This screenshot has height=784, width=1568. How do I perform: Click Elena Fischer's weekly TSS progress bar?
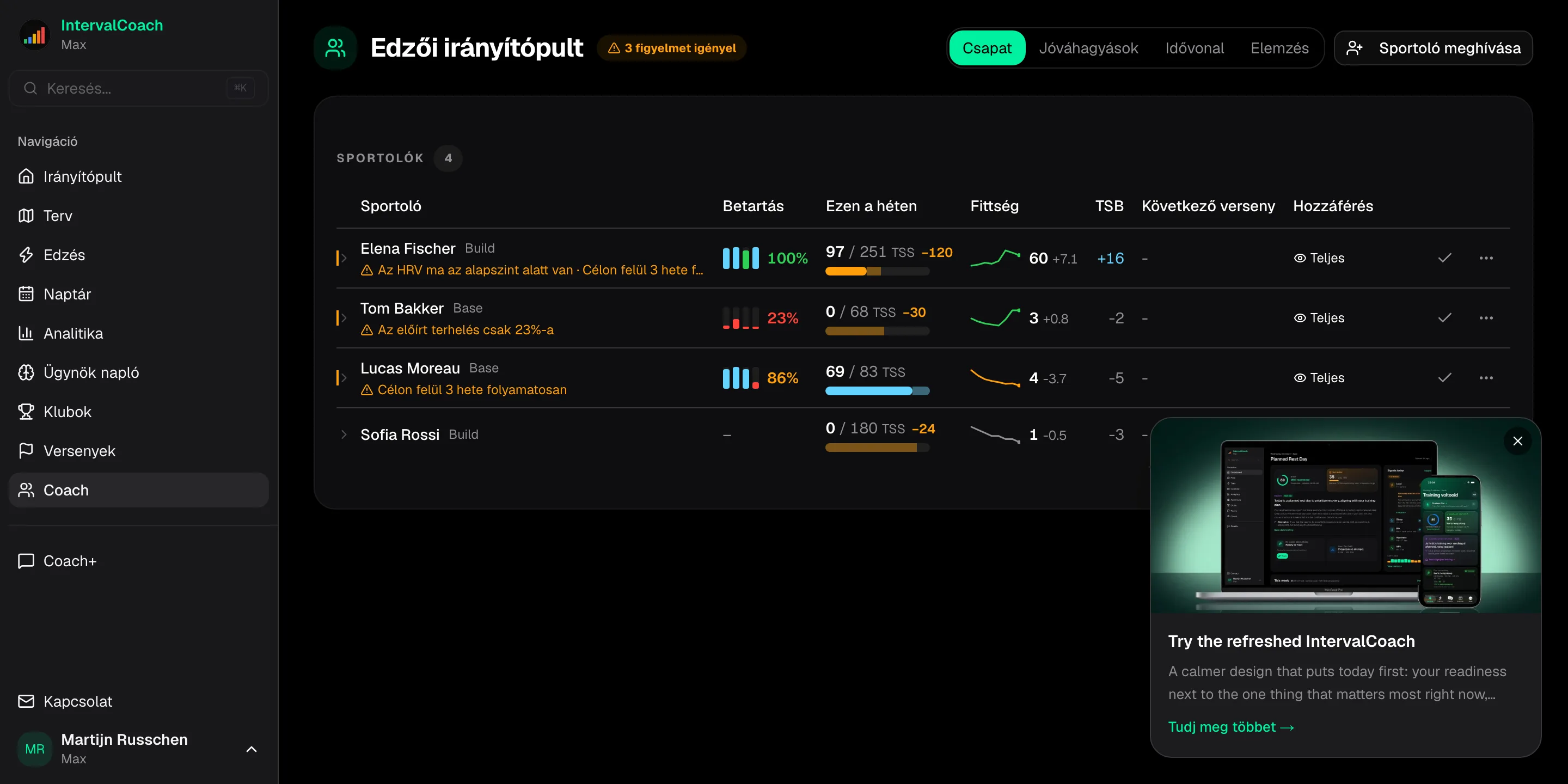pos(877,272)
